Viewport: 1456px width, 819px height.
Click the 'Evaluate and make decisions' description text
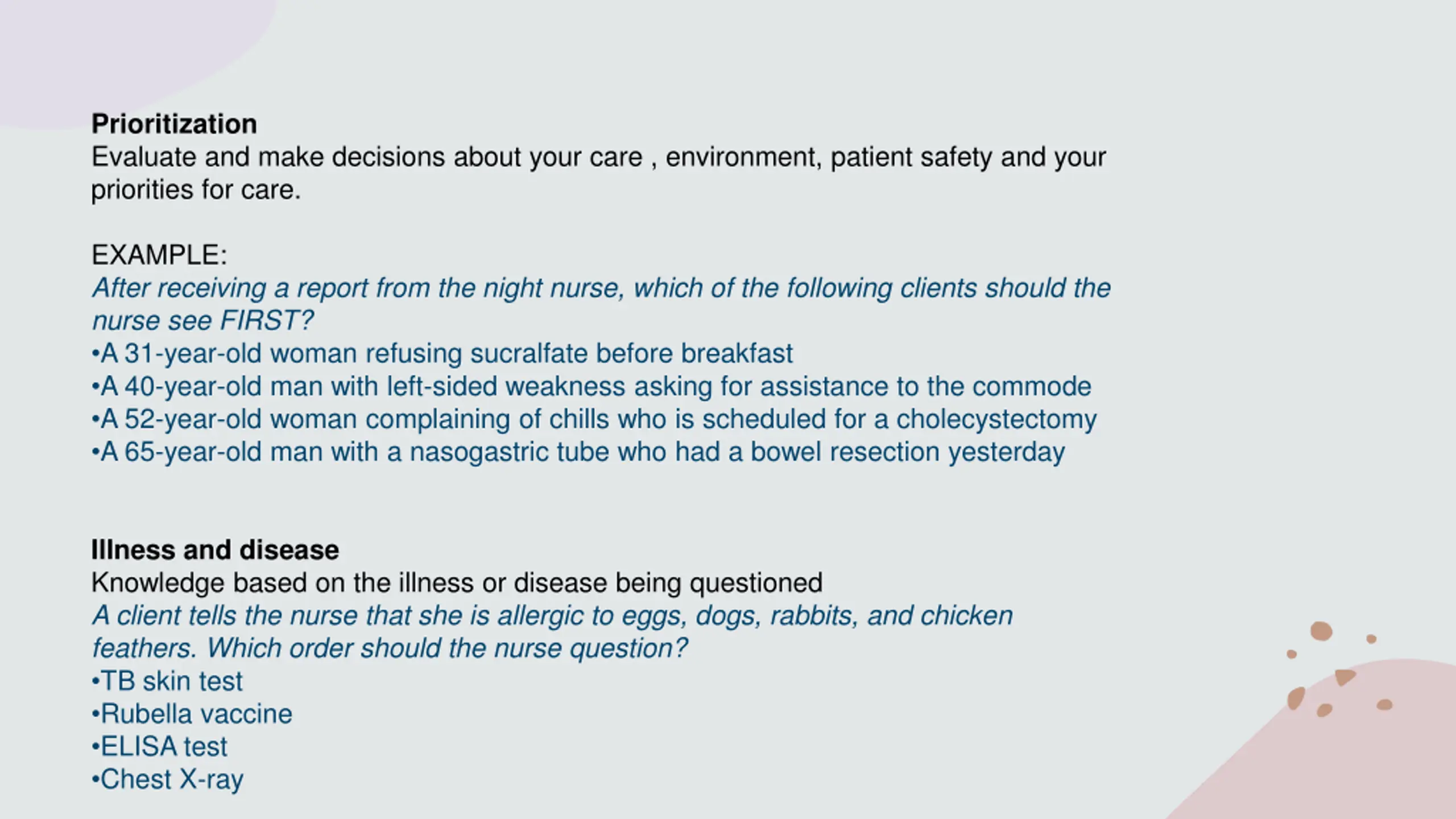point(599,173)
